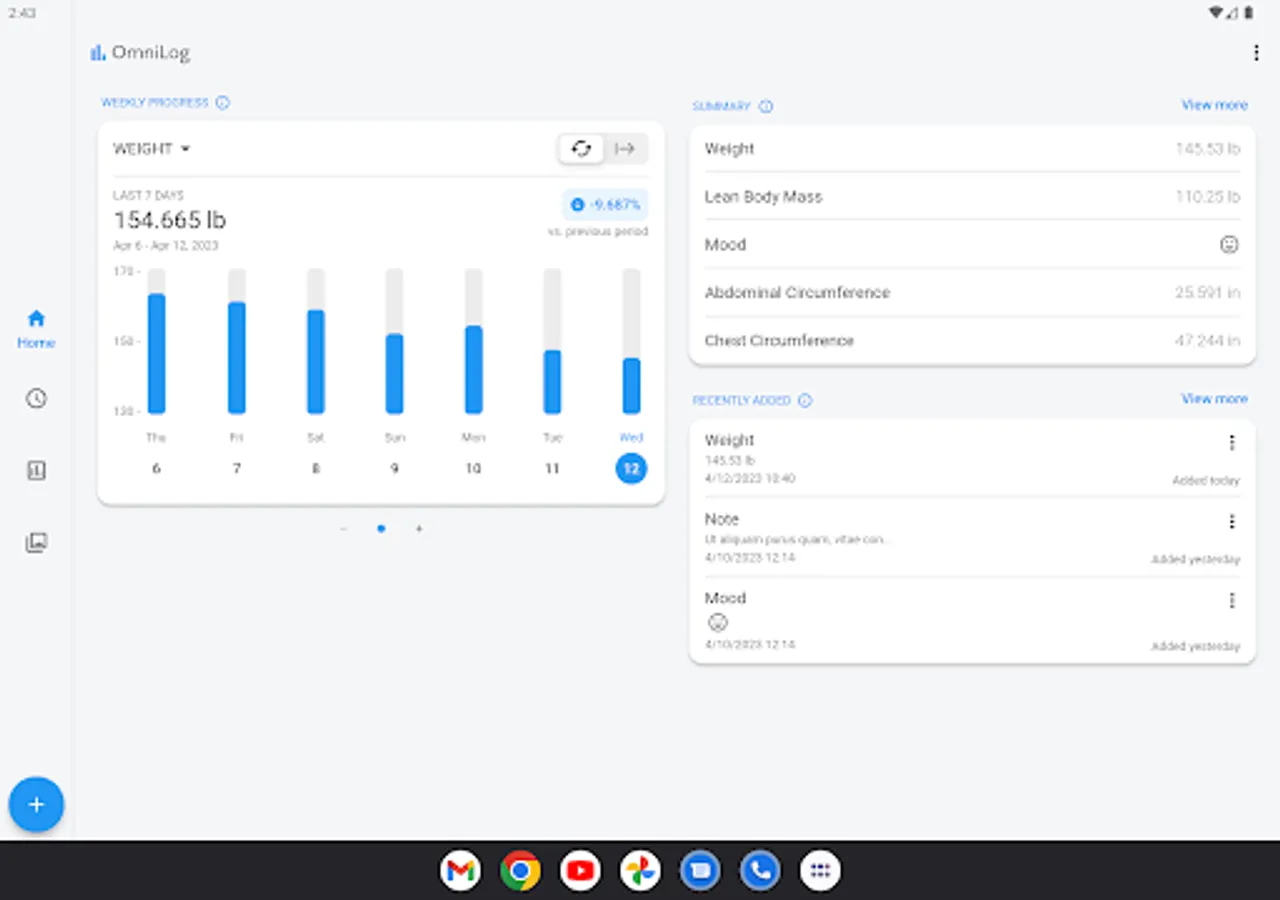Click View more link for Summary

tap(1214, 105)
